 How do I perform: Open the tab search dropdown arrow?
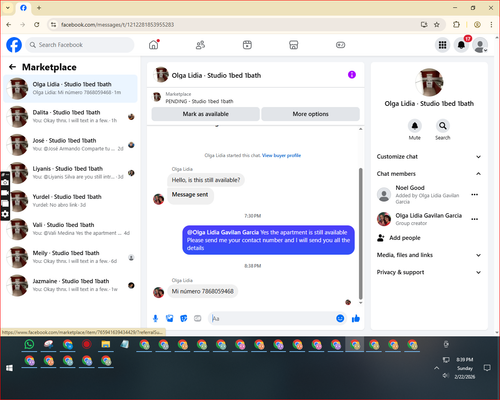click(x=8, y=8)
